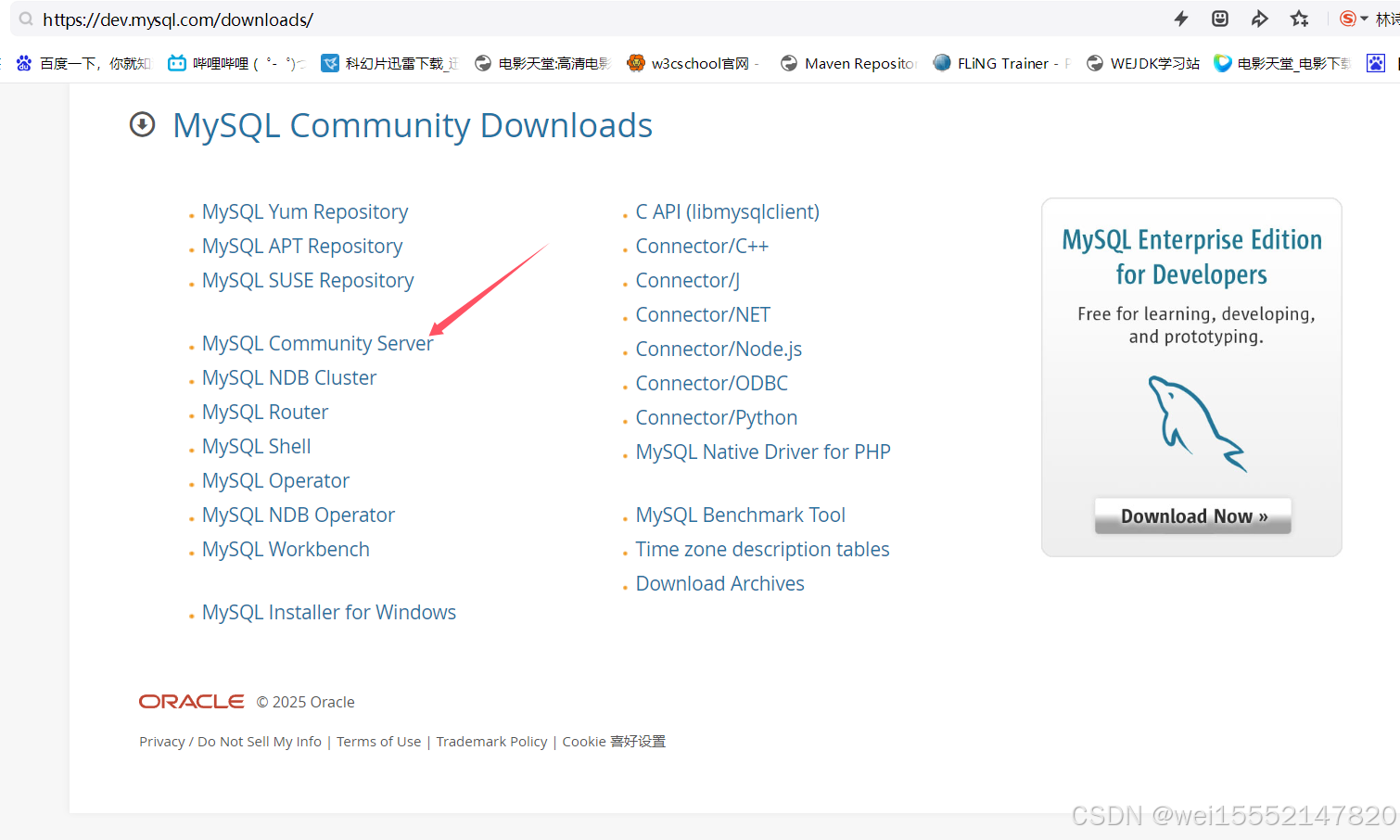Open MySQL Router link
1400x840 pixels.
point(265,412)
